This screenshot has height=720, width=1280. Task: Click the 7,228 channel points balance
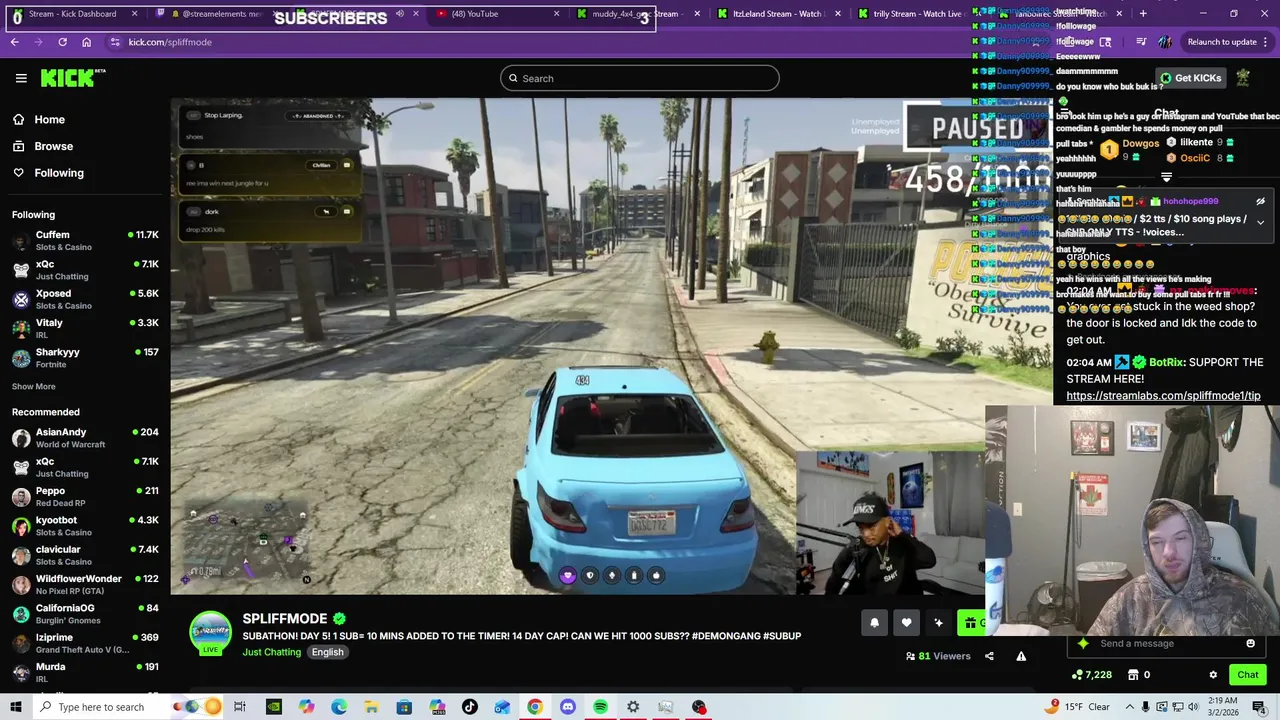click(x=1092, y=675)
